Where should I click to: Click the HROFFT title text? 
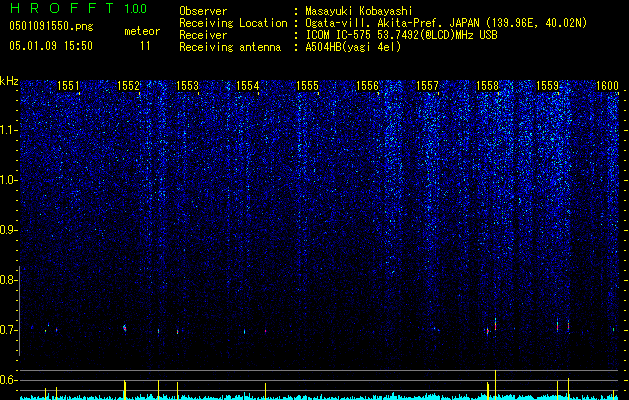62,8
